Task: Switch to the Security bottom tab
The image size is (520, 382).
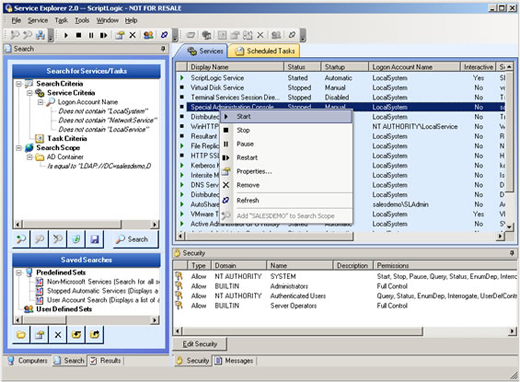Action: [193, 361]
